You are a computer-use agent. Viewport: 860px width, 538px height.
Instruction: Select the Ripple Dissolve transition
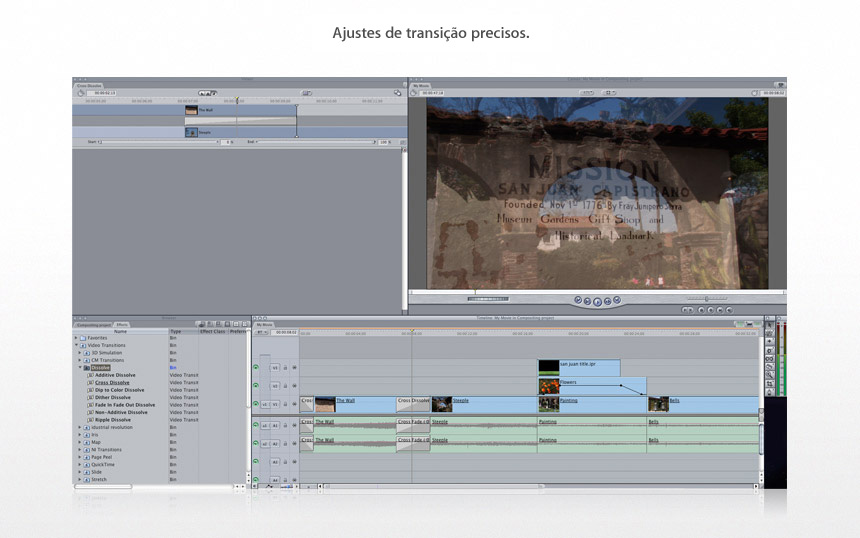(x=113, y=420)
